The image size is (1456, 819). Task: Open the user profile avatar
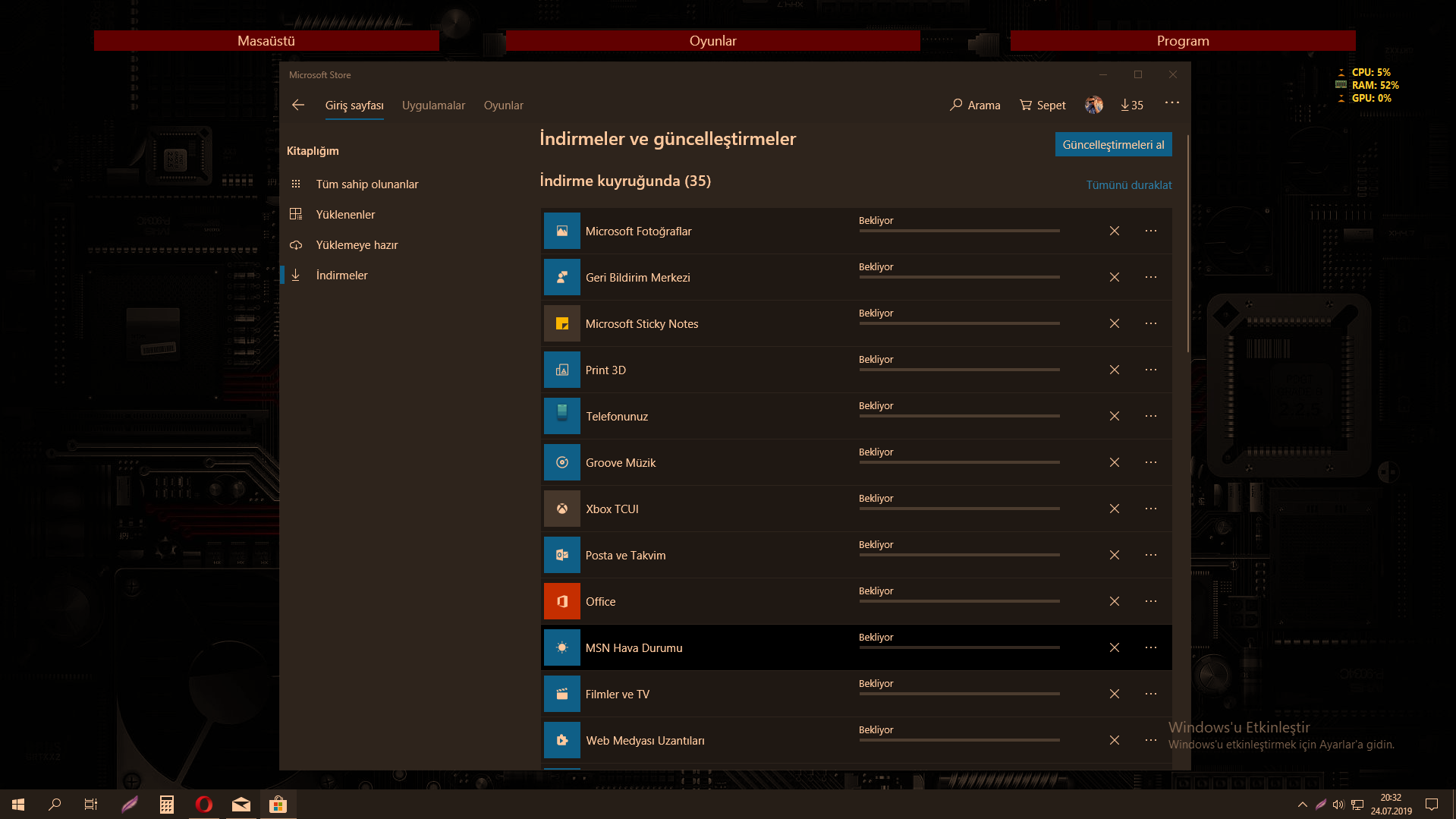tap(1093, 105)
